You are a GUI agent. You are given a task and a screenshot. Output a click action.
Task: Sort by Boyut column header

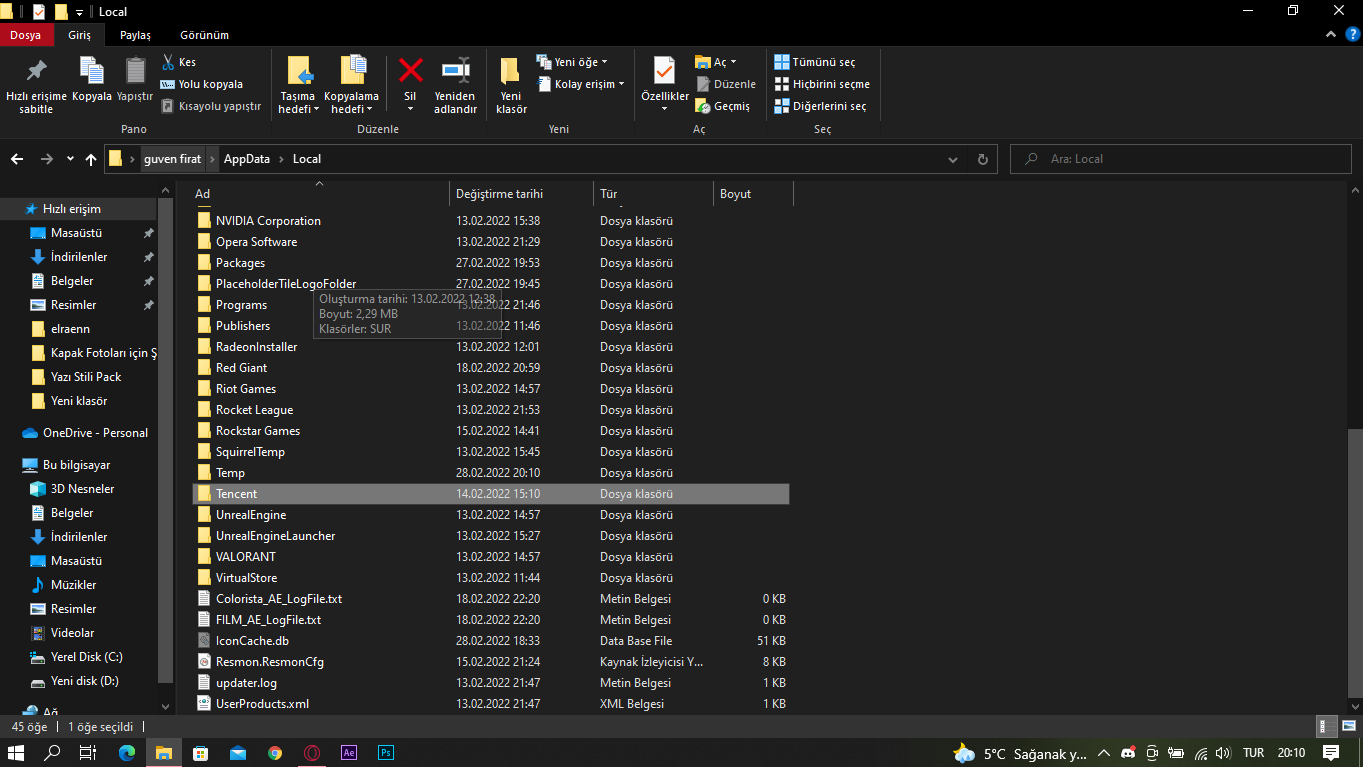click(x=753, y=193)
